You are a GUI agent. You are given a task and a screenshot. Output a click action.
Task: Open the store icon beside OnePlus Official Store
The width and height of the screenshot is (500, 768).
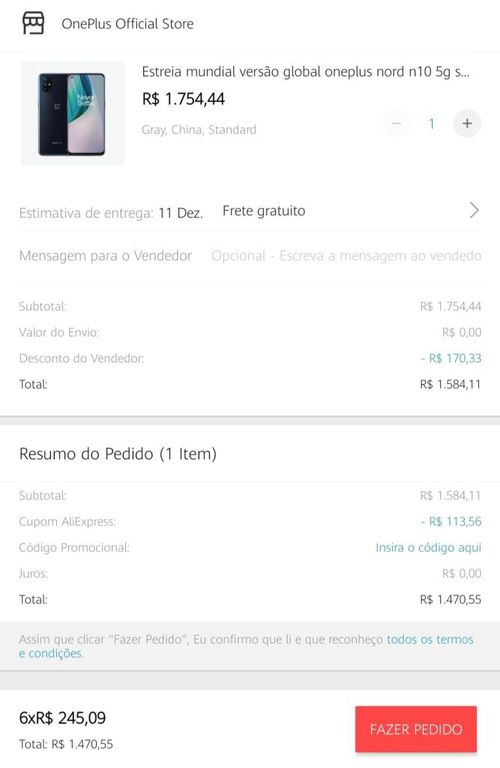(33, 23)
